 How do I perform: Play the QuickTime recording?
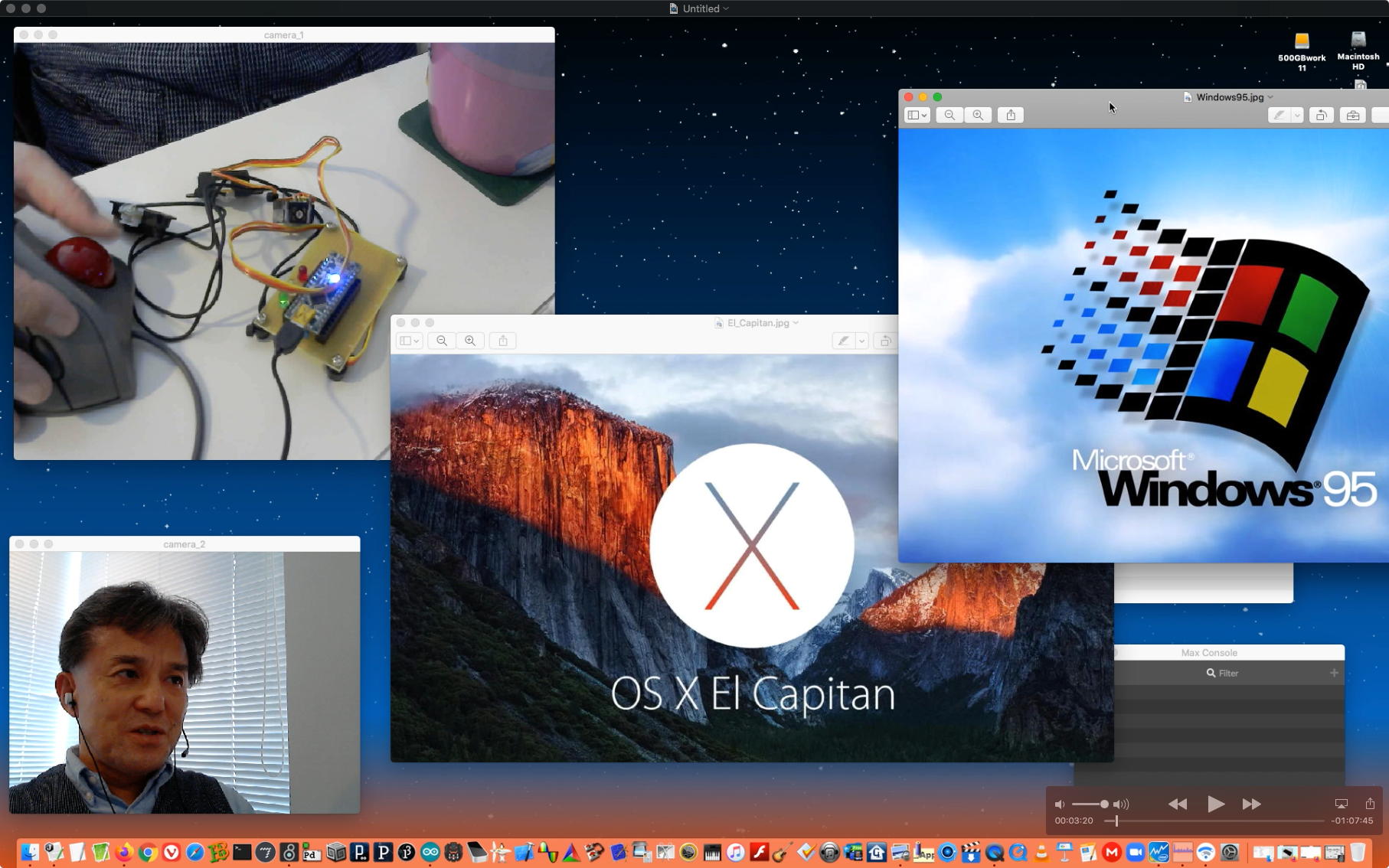[1215, 804]
